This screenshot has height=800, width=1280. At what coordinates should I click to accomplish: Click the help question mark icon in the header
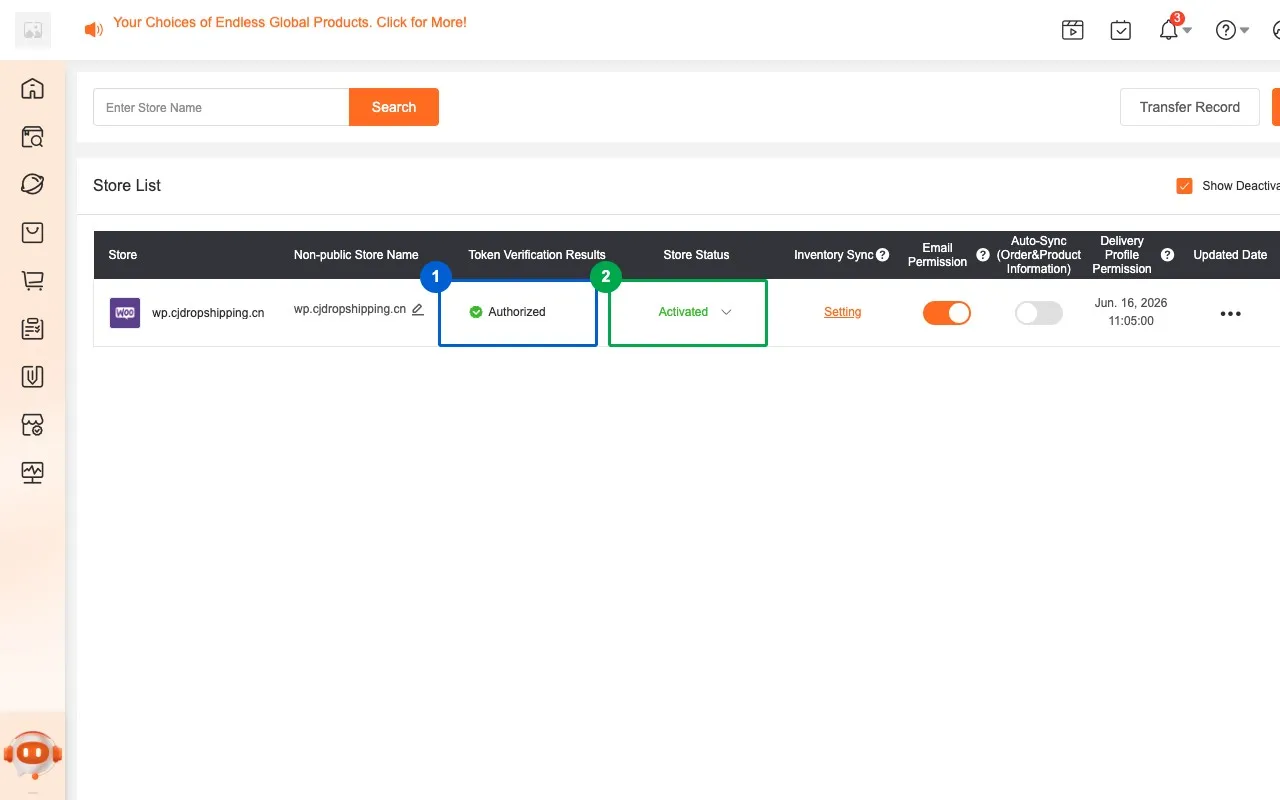(1225, 30)
